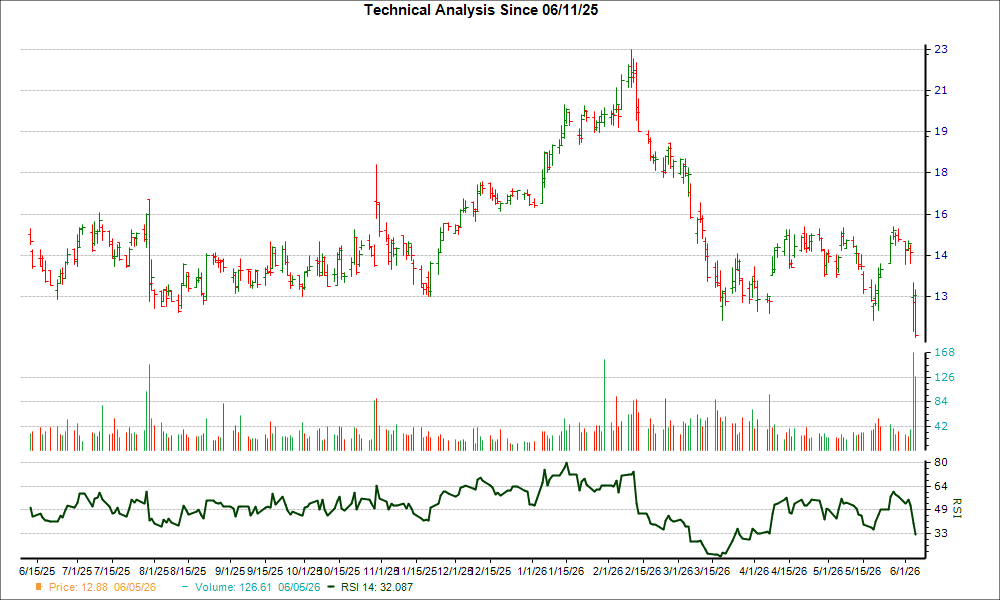Click the date label 1/1/26
Image resolution: width=1000 pixels, height=600 pixels.
[x=532, y=571]
